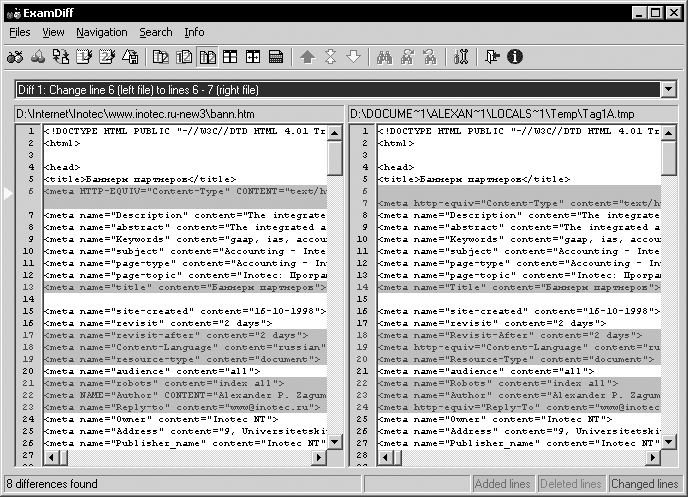The height and width of the screenshot is (497, 688).
Task: Click the Re-compare cherries icon
Action: click(38, 57)
